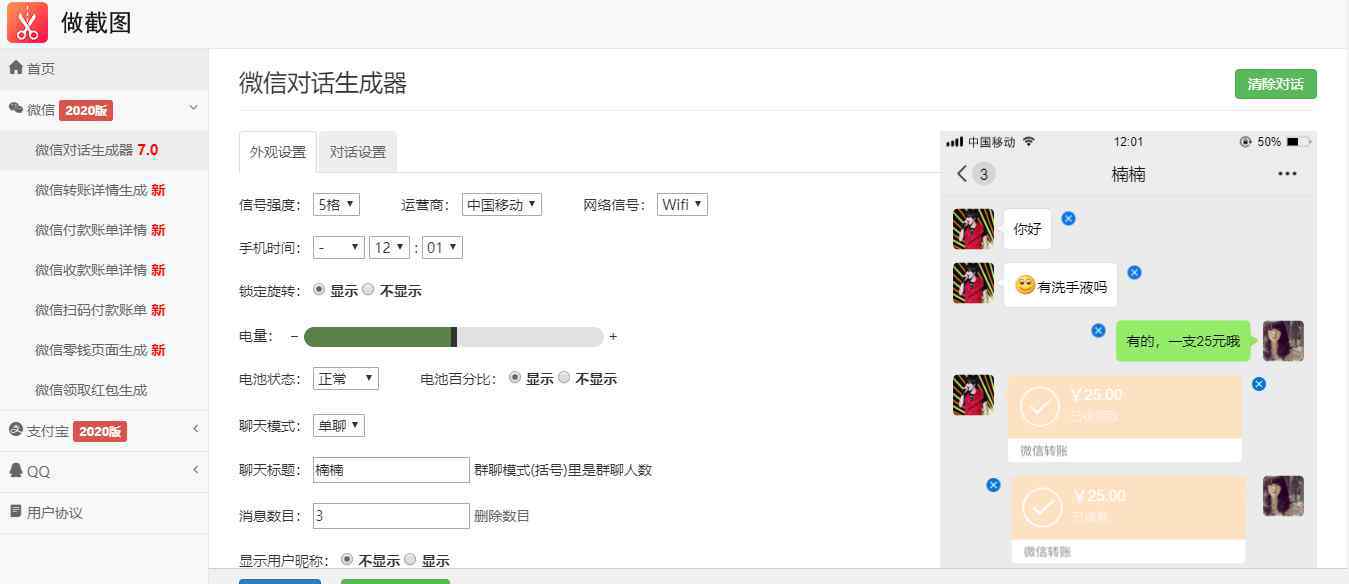Remove the second sent transfer with blue X
Image resolution: width=1349 pixels, height=584 pixels.
point(993,485)
